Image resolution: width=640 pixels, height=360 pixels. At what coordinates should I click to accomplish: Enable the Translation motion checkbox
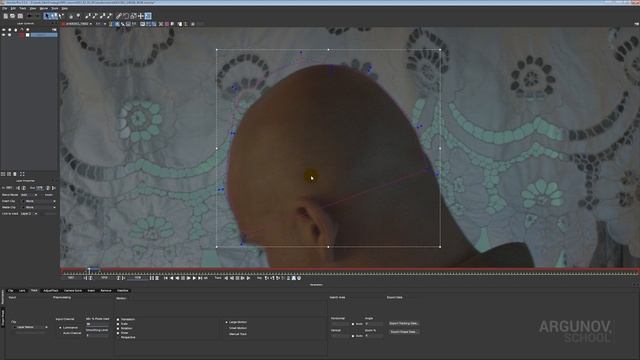[118, 320]
